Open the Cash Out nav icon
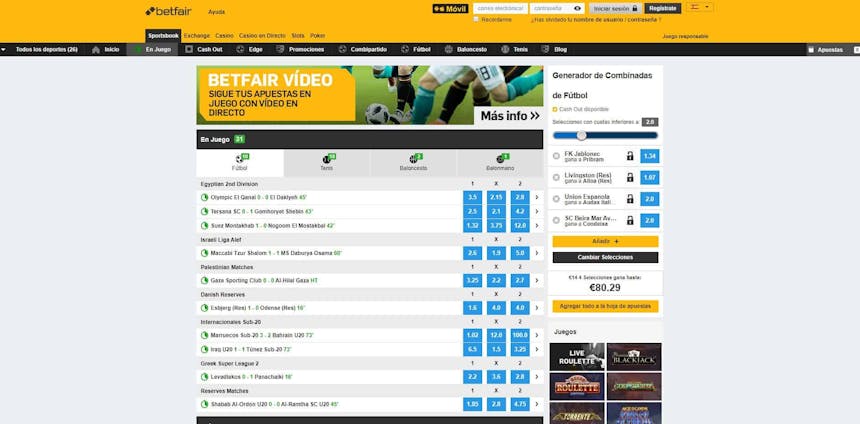860x424 pixels. [189, 49]
